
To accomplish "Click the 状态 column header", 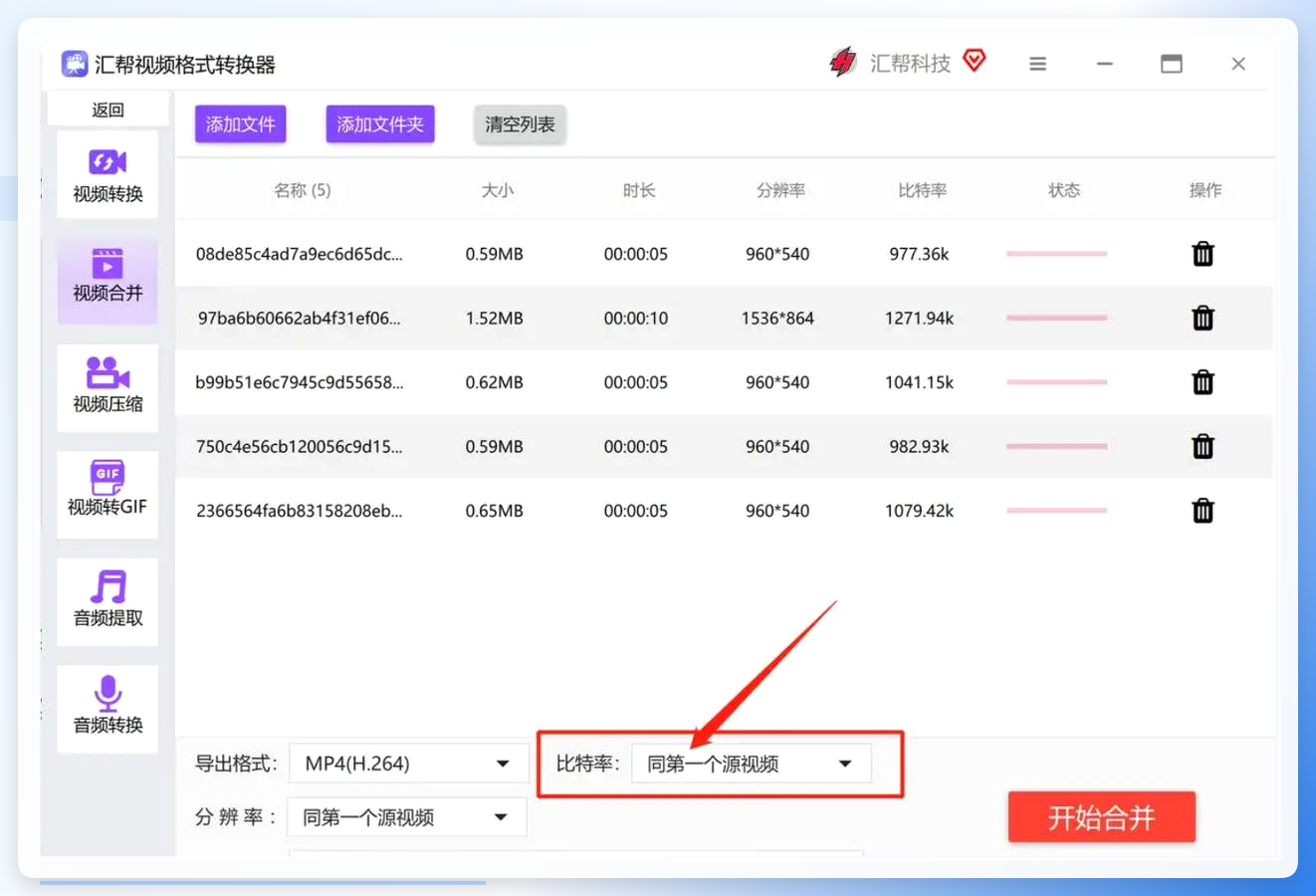I will click(1063, 190).
